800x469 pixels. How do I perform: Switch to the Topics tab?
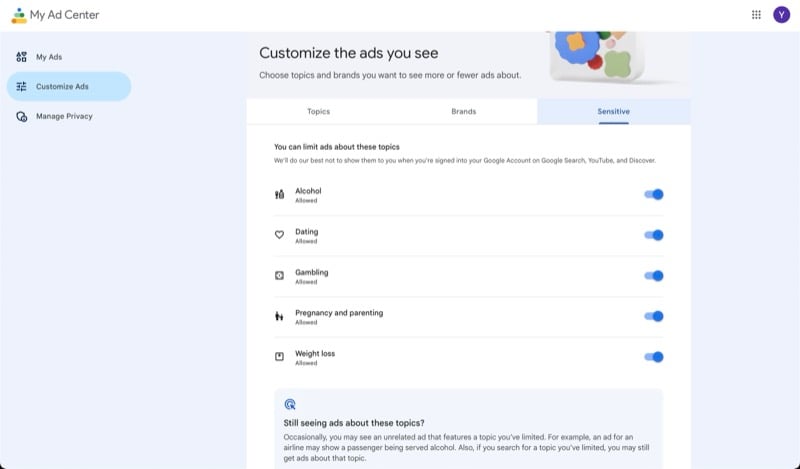click(318, 111)
